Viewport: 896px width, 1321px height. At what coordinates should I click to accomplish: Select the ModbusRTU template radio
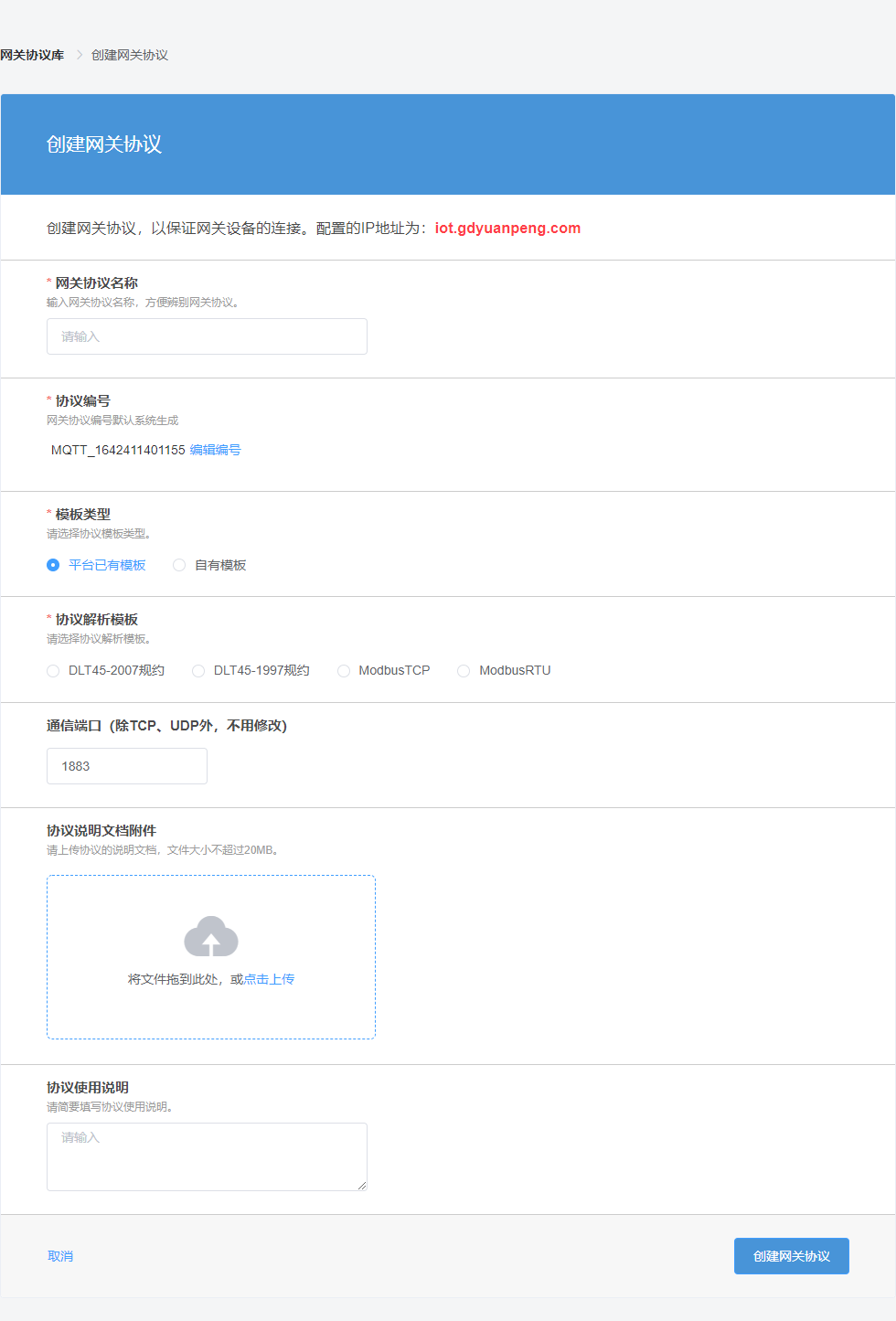(x=464, y=671)
